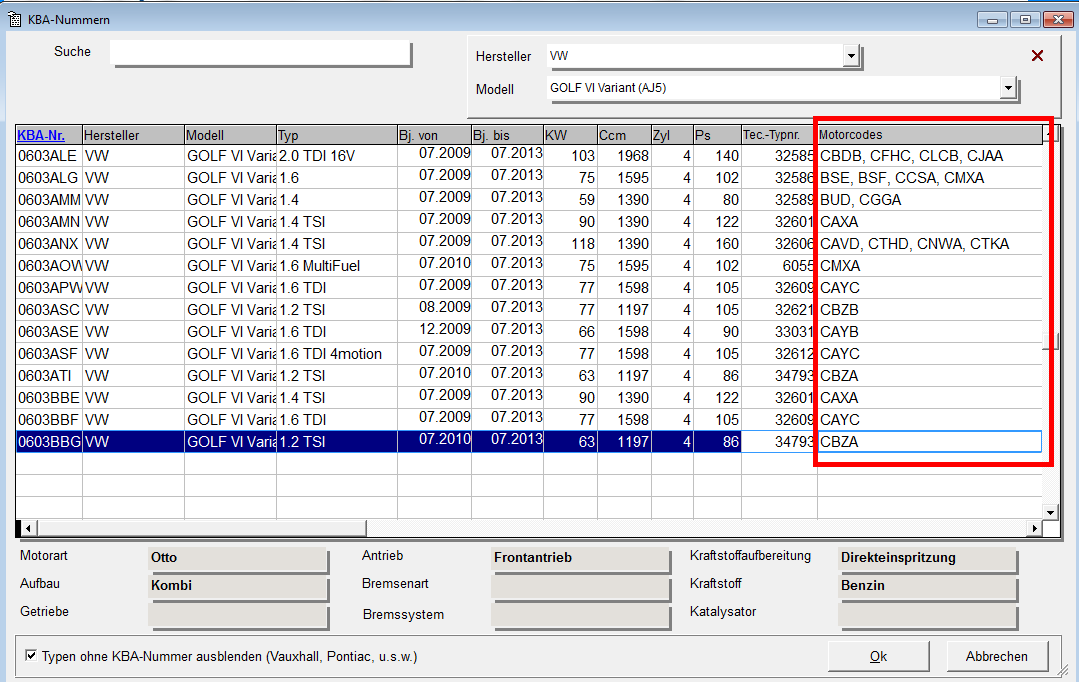
Task: Click the Benzin Kraftstoff field
Action: (927, 586)
